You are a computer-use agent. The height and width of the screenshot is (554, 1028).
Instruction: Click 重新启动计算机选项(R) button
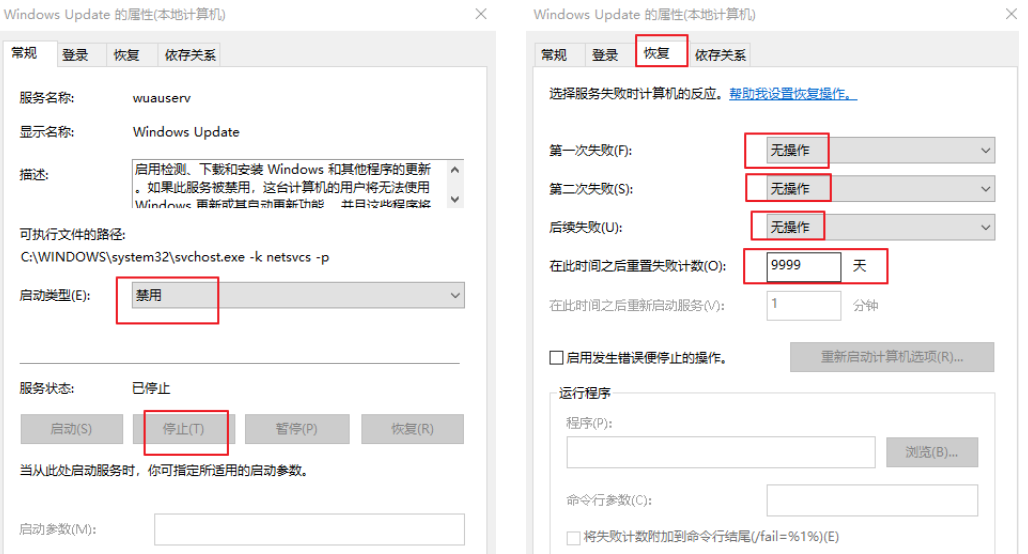click(x=892, y=357)
